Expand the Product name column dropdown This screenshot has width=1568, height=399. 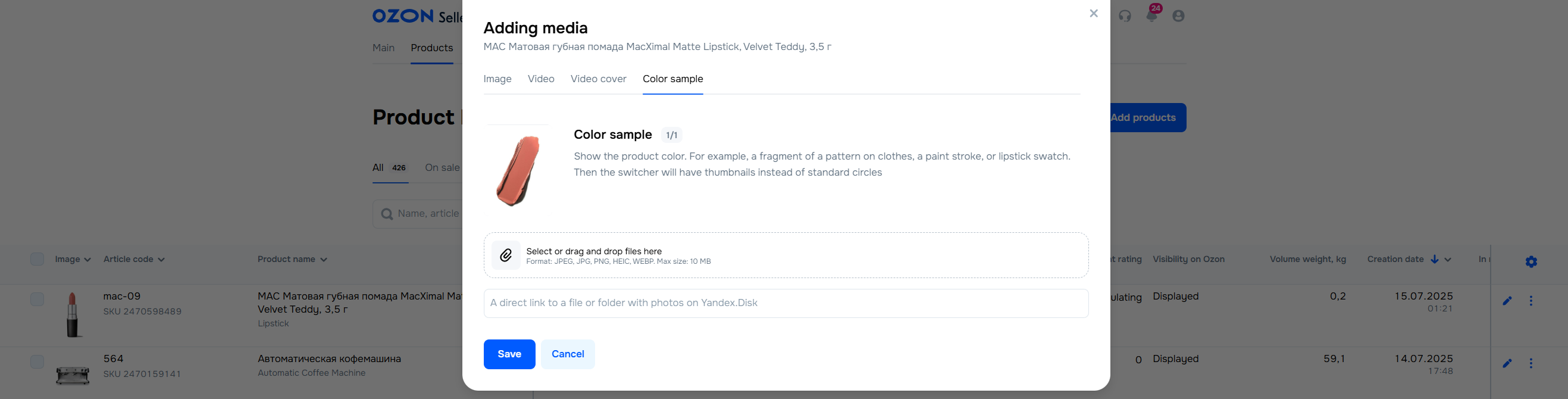point(324,260)
